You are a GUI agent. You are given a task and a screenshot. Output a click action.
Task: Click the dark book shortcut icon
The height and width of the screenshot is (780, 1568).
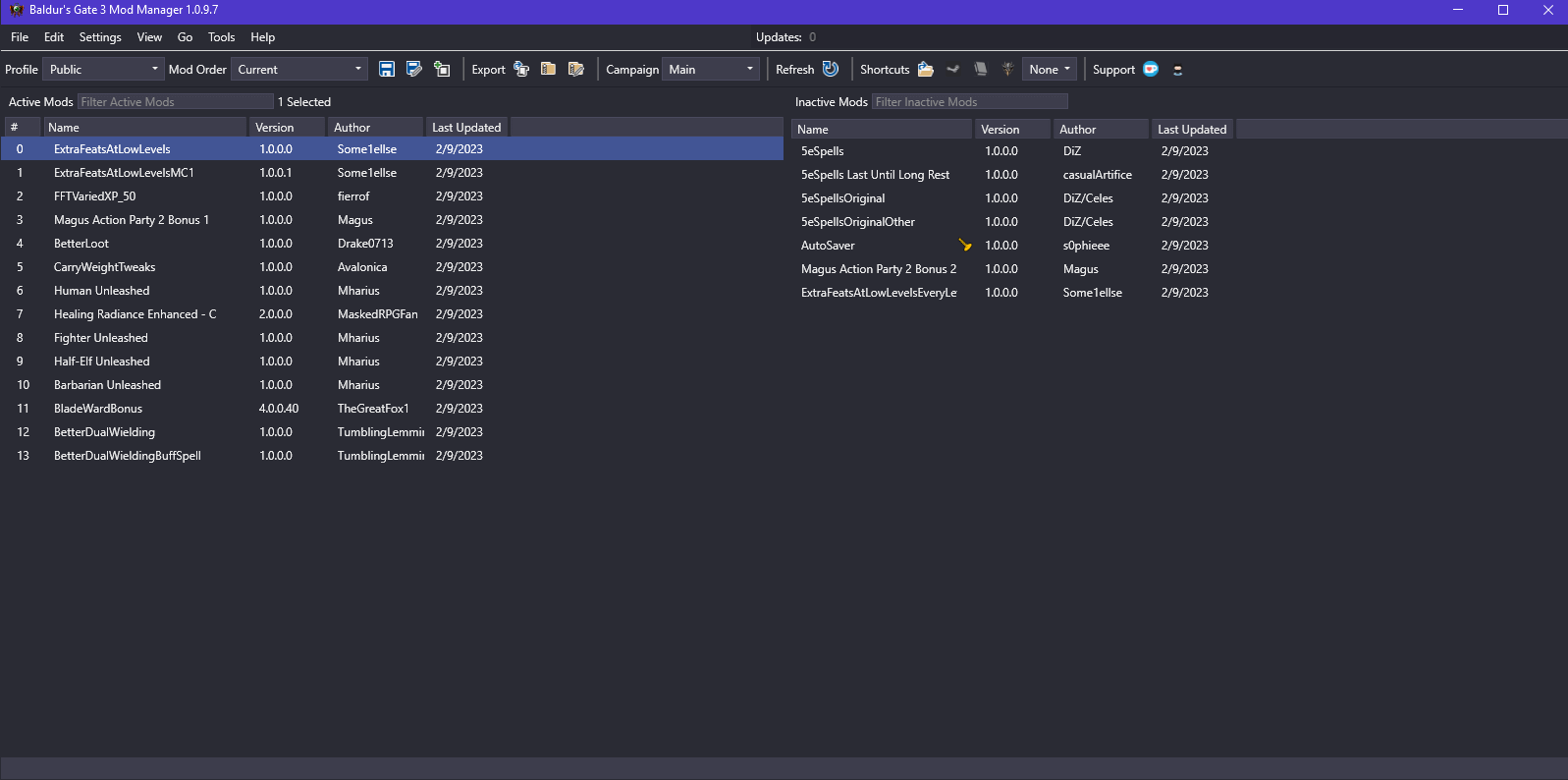pyautogui.click(x=980, y=69)
